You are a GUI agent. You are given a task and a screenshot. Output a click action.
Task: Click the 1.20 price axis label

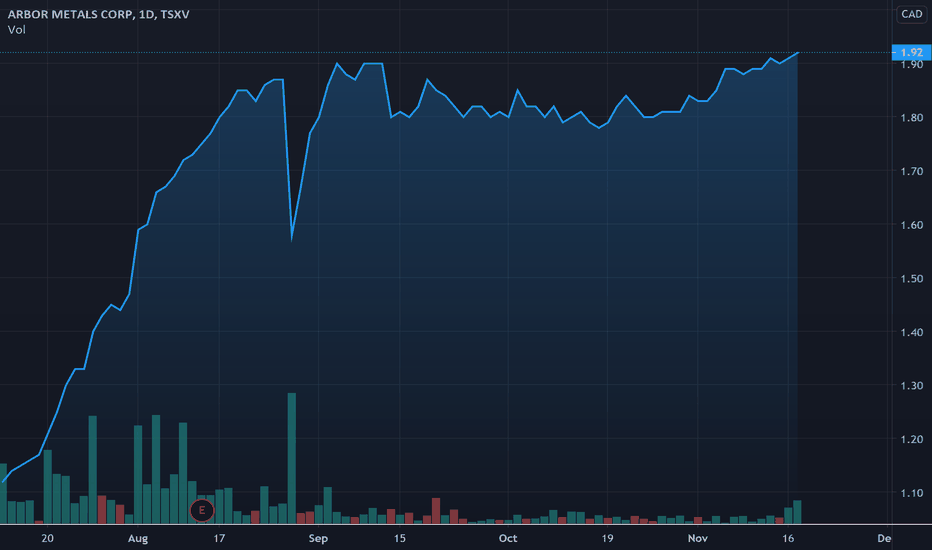click(912, 439)
